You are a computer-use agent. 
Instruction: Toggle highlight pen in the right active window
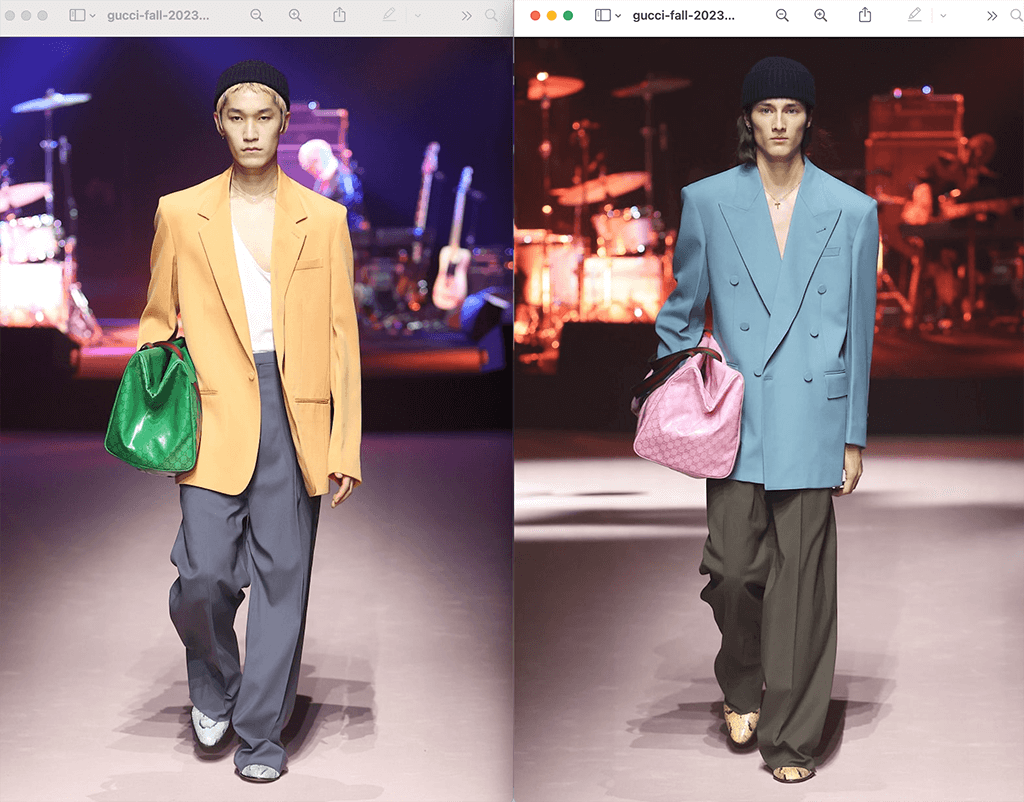(914, 16)
